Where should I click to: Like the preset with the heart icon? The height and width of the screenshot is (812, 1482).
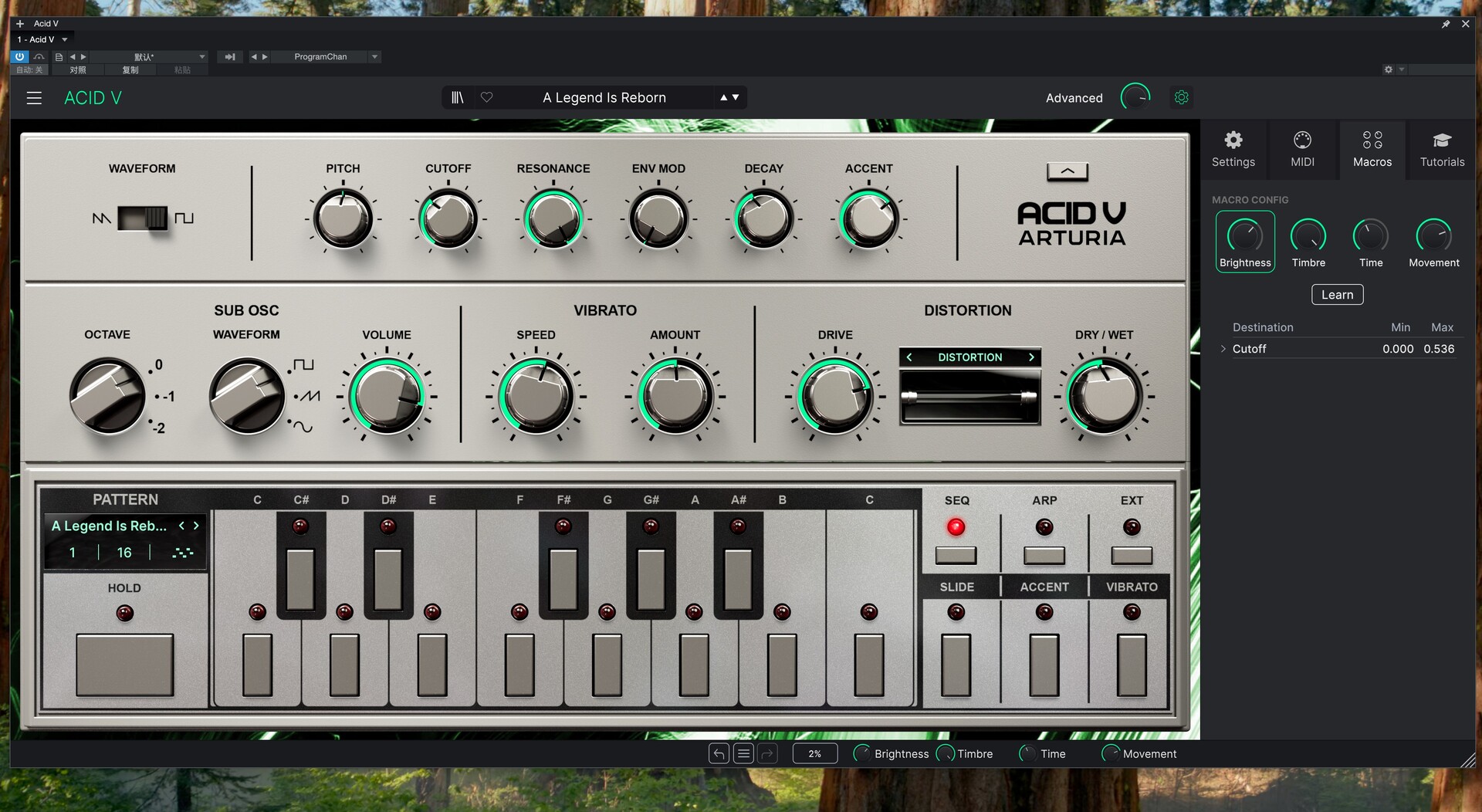pyautogui.click(x=486, y=97)
